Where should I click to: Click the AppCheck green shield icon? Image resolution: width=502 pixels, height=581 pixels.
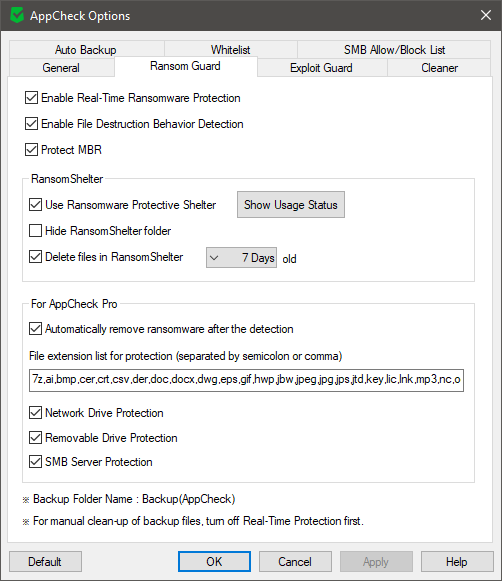pyautogui.click(x=17, y=16)
